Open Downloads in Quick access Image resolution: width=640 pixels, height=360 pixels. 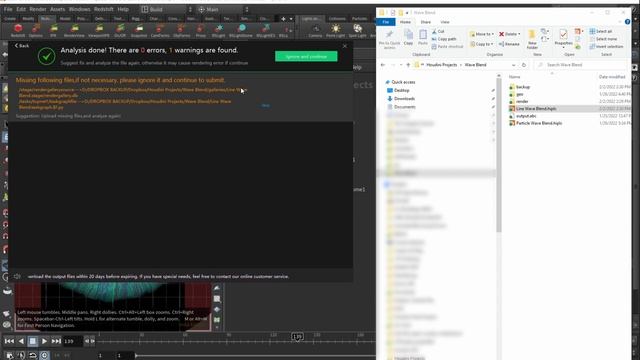(x=404, y=99)
